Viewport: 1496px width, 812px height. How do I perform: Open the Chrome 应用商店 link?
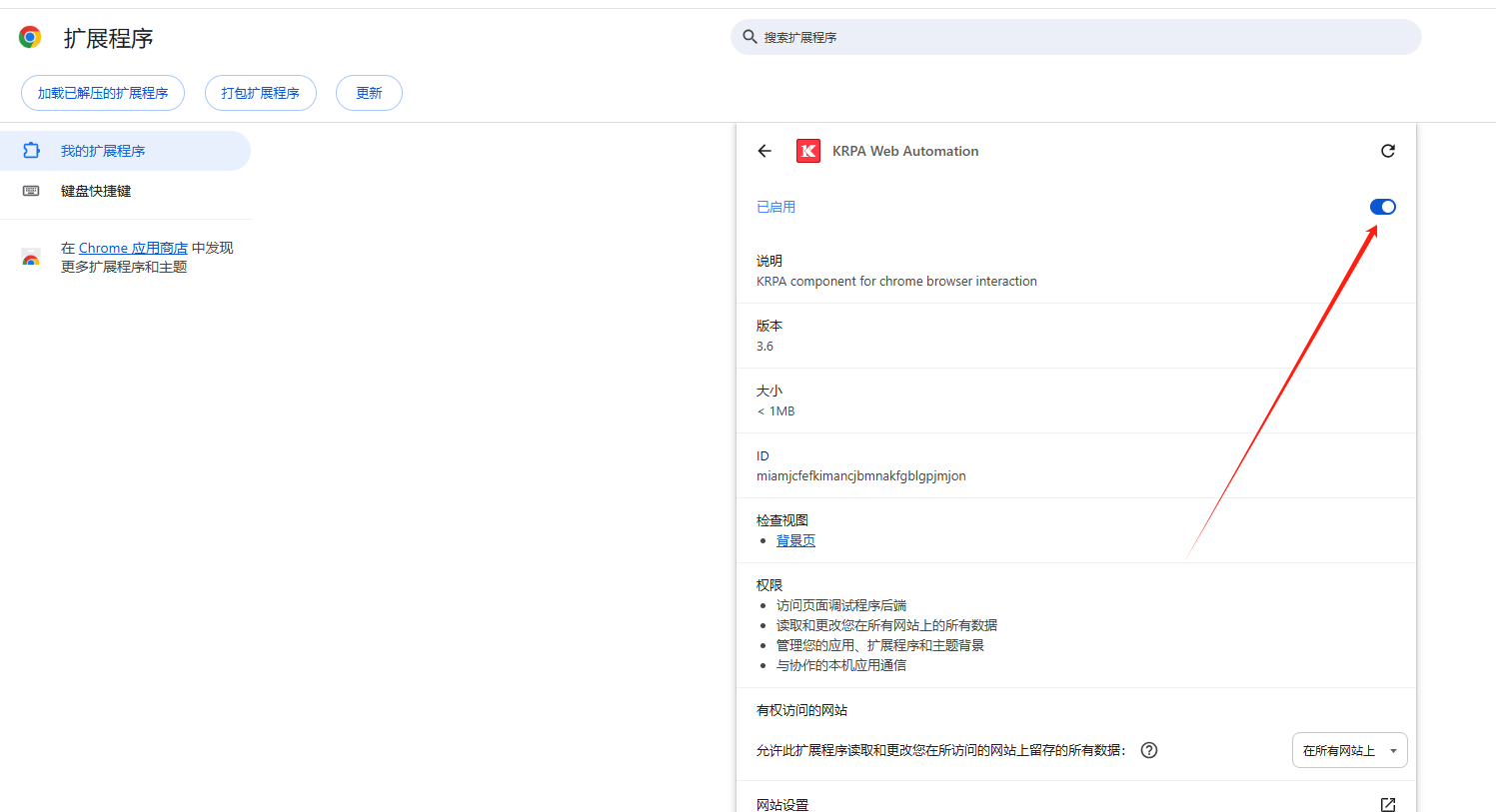133,248
